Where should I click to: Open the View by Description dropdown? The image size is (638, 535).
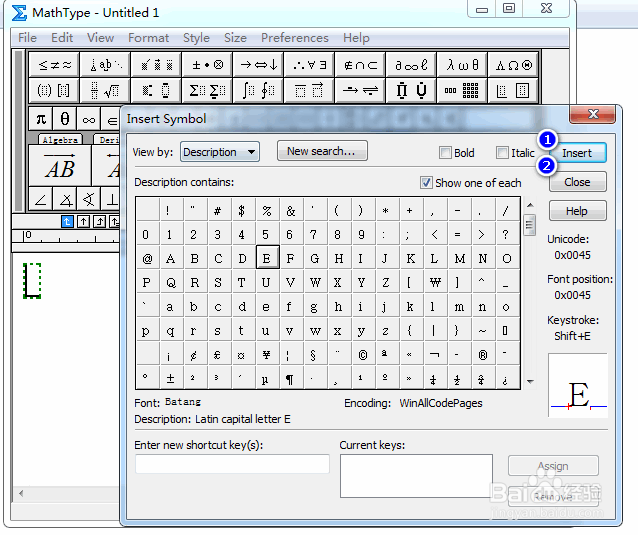(220, 152)
